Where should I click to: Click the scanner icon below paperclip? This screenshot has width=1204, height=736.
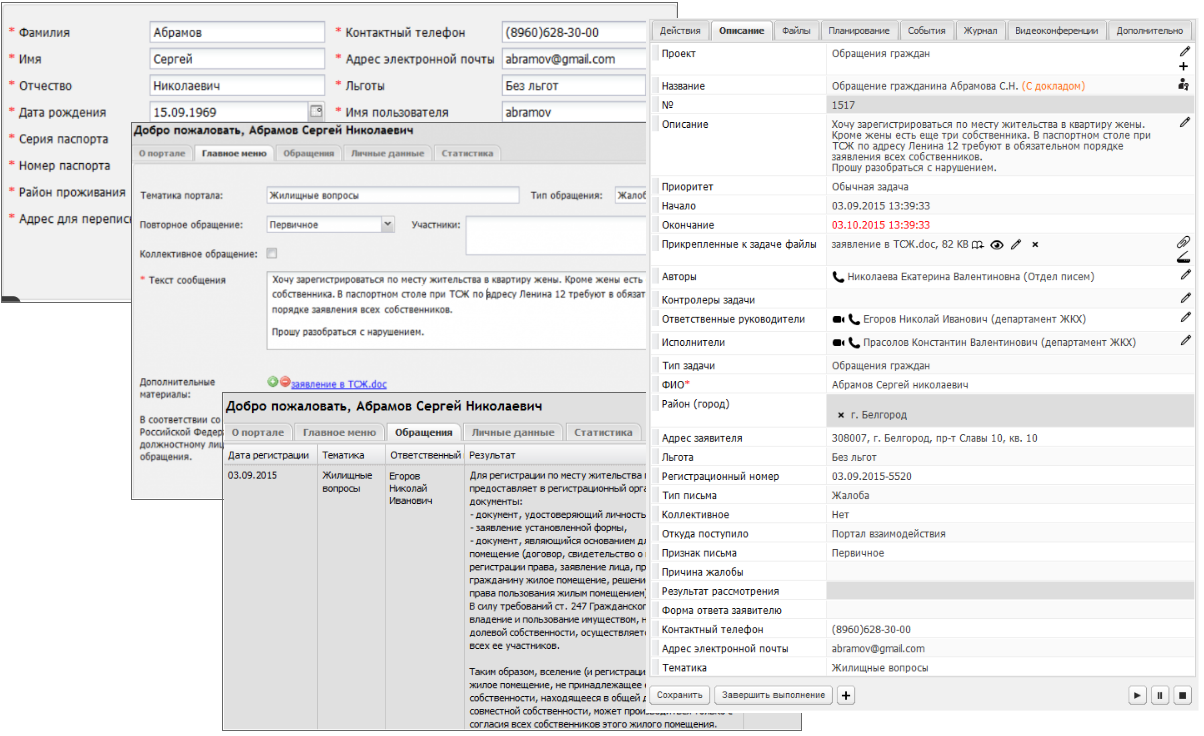click(x=1184, y=257)
